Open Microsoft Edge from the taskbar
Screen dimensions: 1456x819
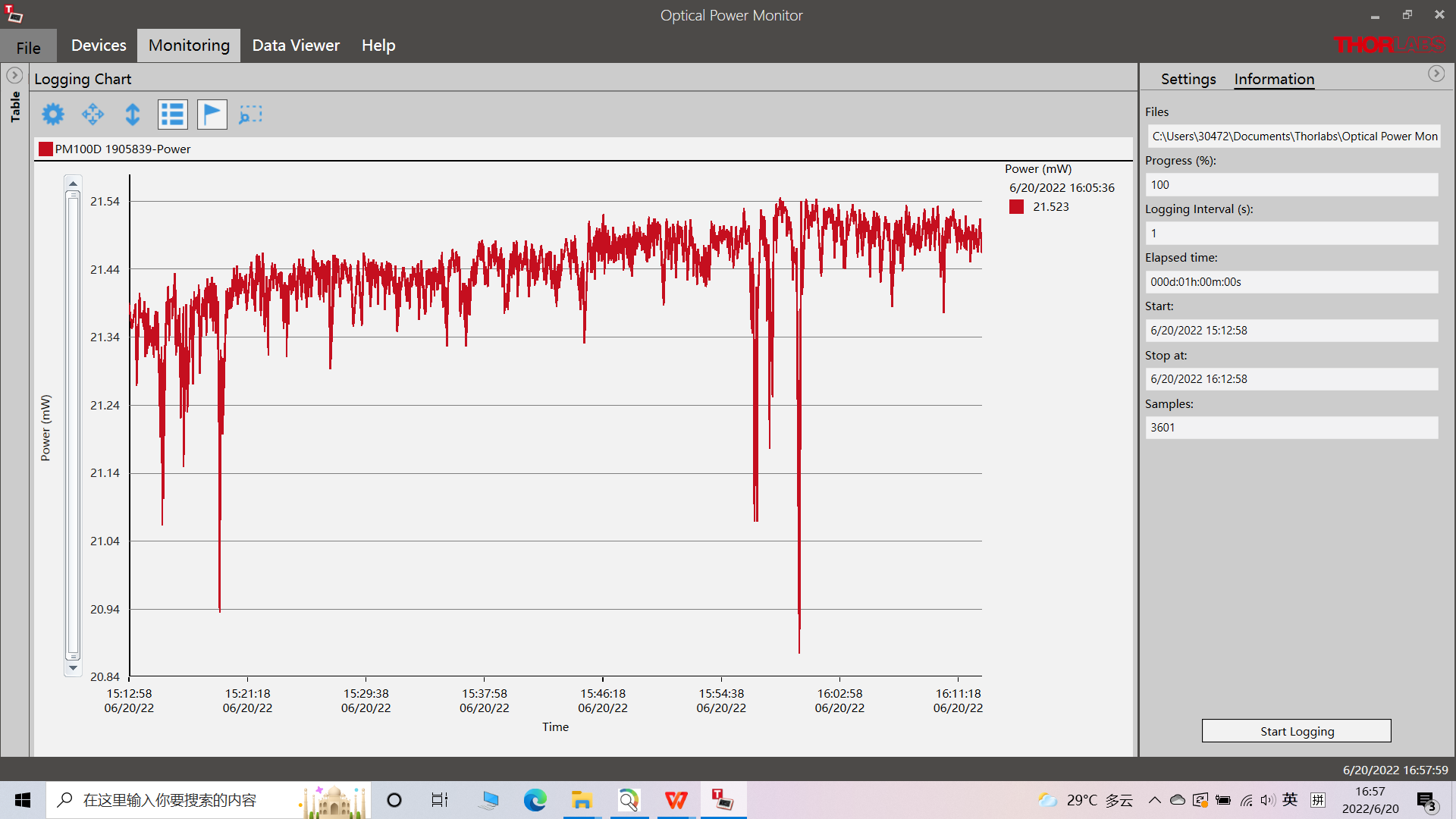click(x=535, y=800)
